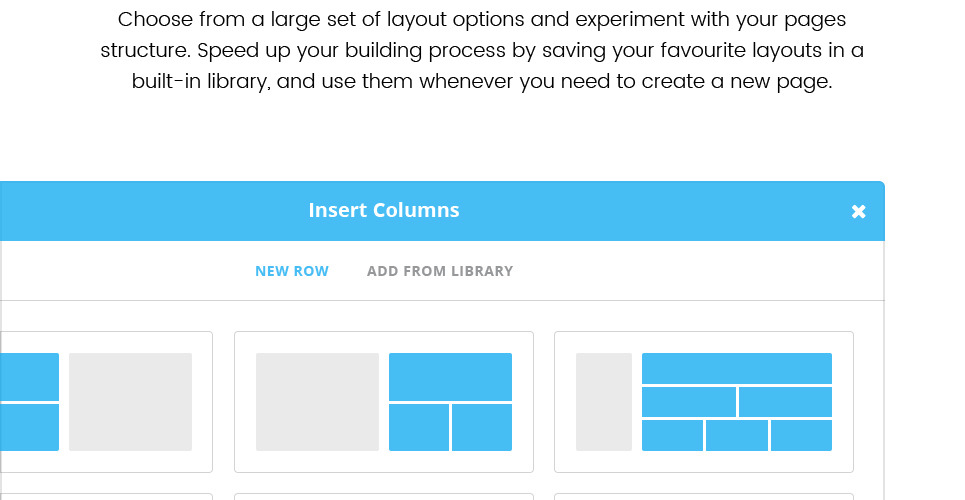Select bottom-left blue cell of middle layout
Viewport: 965px width, 500px height.
click(418, 427)
